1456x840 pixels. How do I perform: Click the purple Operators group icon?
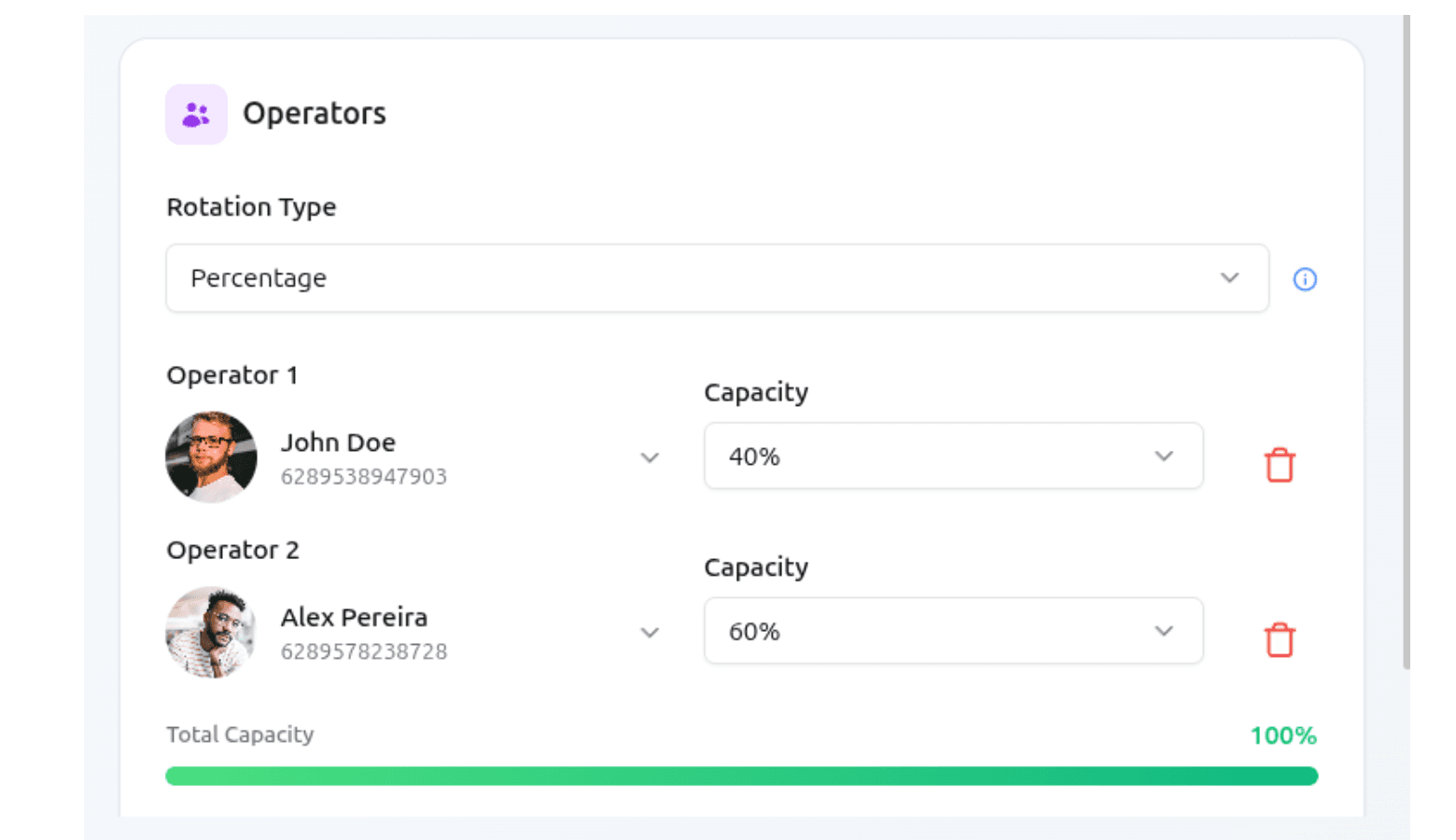[196, 115]
